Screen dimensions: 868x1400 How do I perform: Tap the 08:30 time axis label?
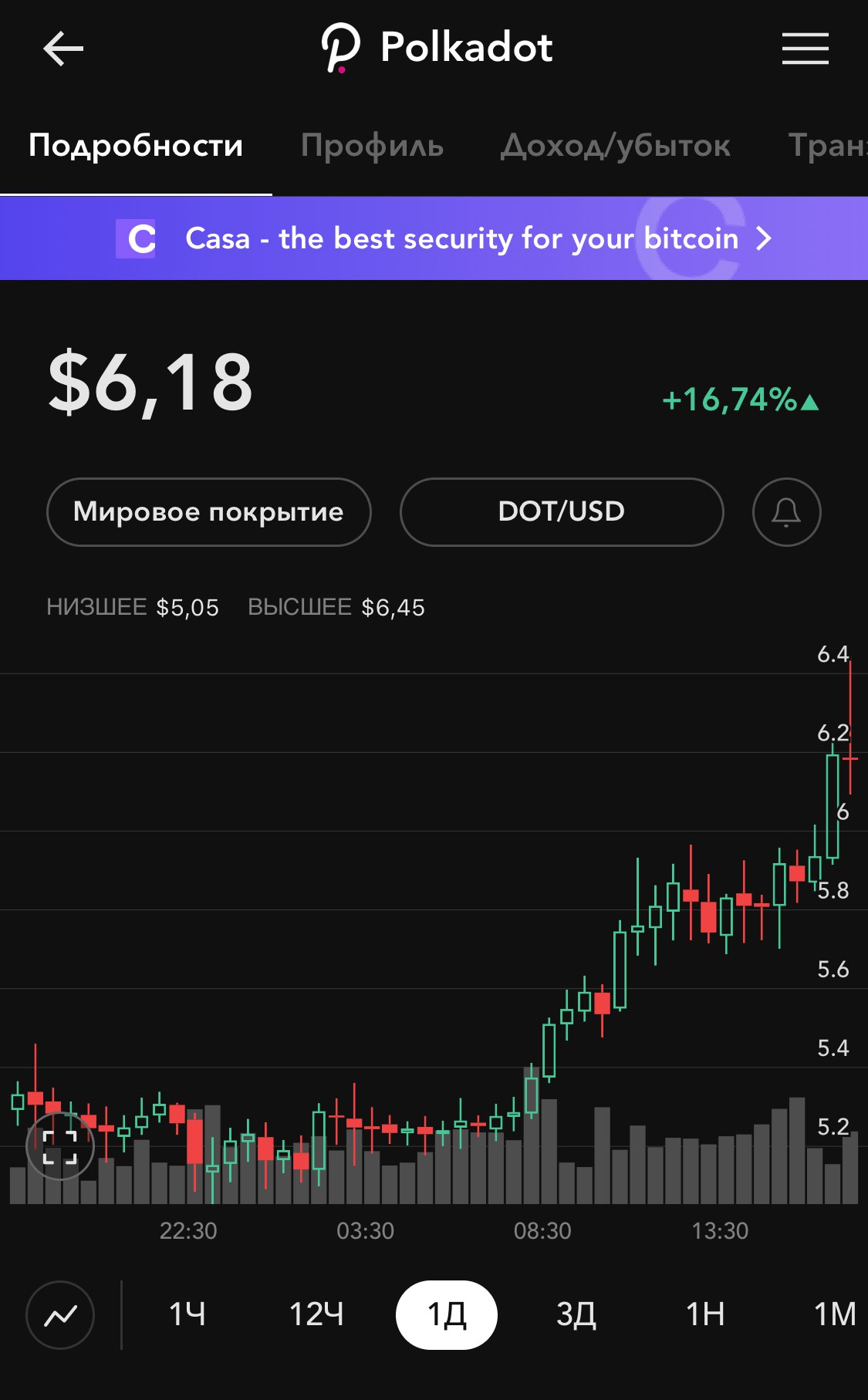[x=543, y=1231]
